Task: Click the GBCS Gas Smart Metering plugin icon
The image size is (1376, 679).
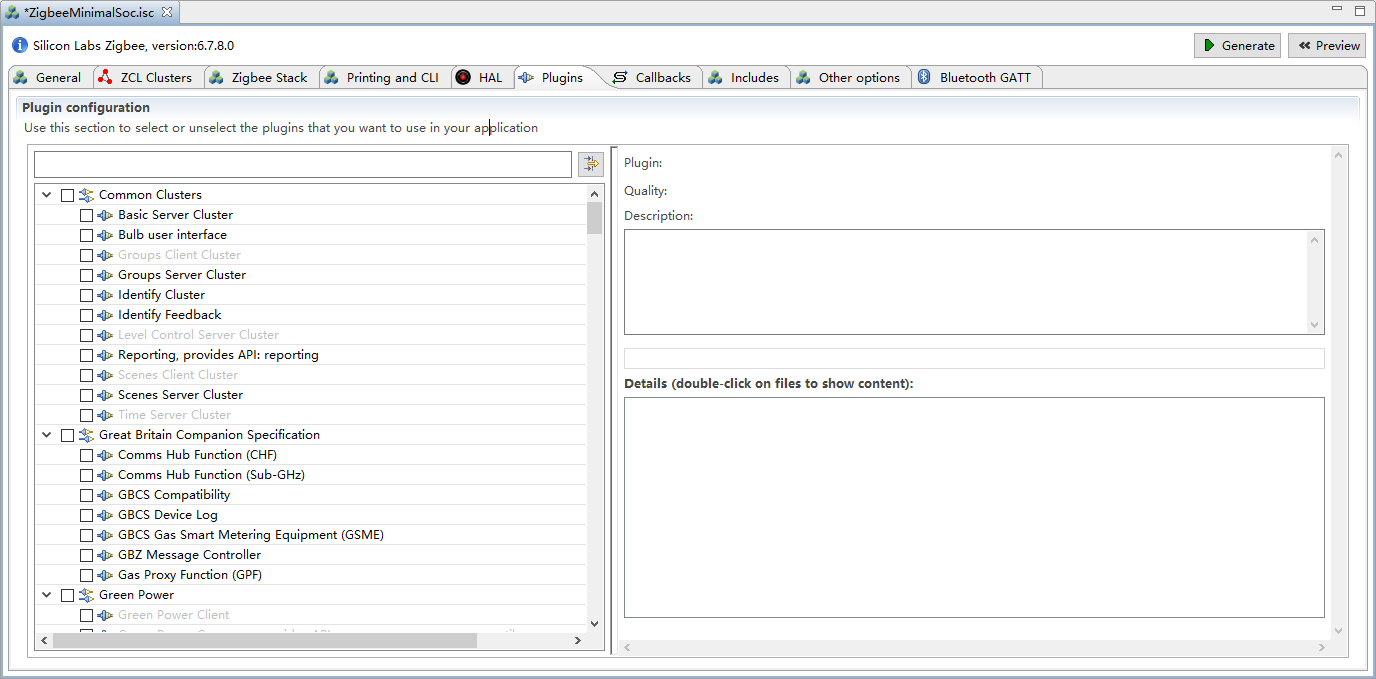Action: tap(105, 535)
